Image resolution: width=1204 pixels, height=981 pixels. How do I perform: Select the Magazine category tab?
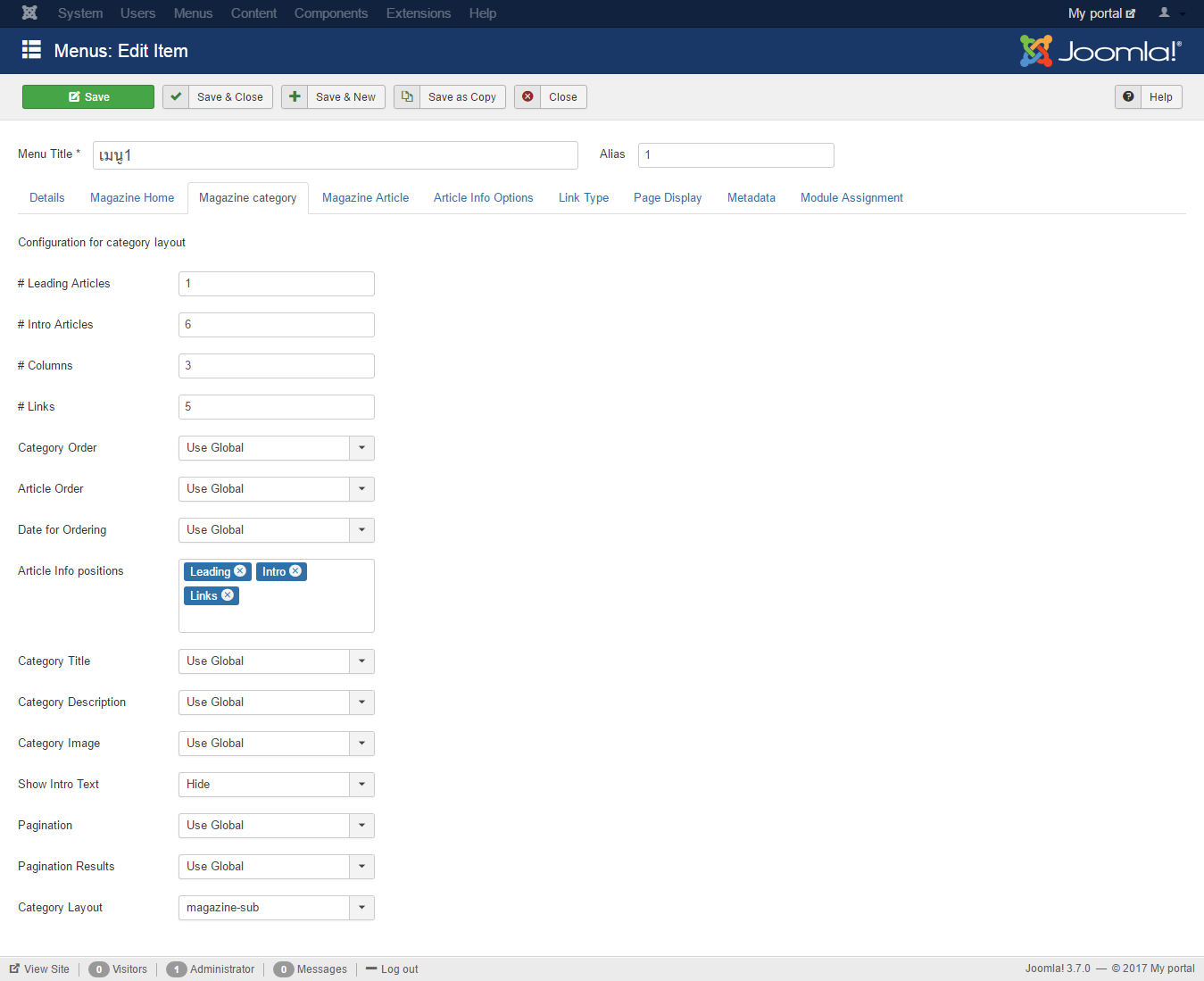click(x=248, y=198)
